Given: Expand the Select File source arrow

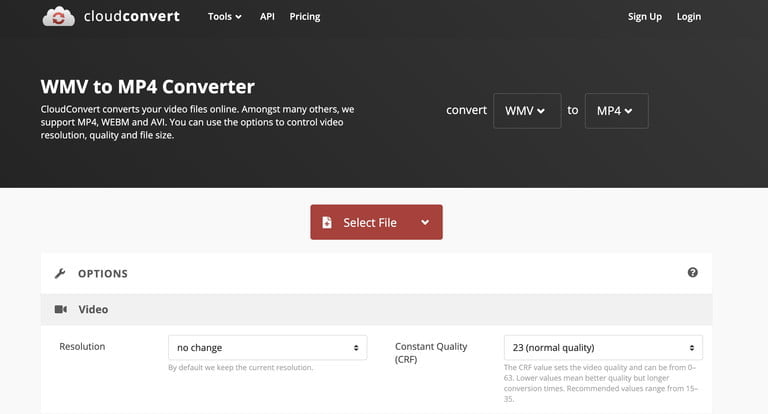Looking at the screenshot, I should pyautogui.click(x=425, y=222).
